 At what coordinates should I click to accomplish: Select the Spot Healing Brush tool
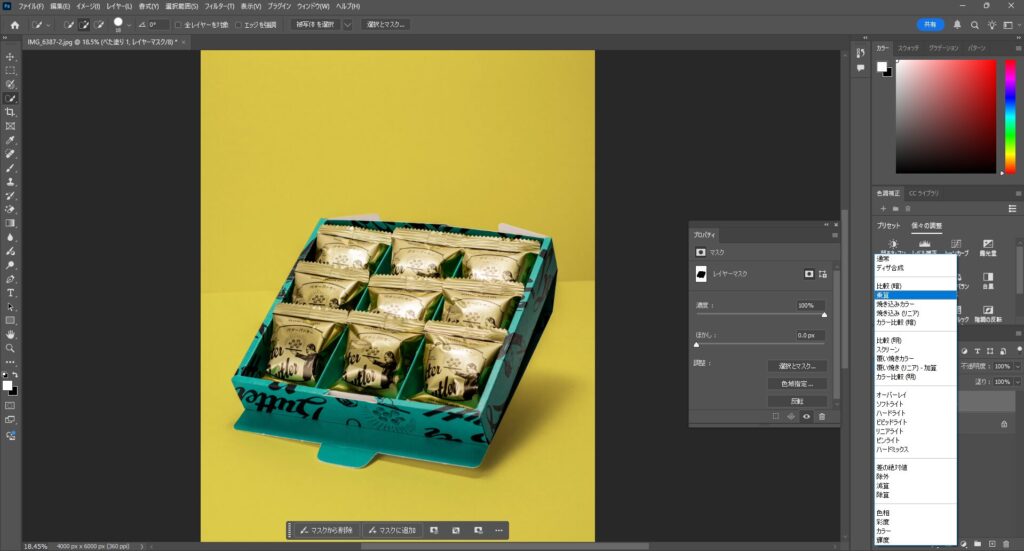point(10,154)
